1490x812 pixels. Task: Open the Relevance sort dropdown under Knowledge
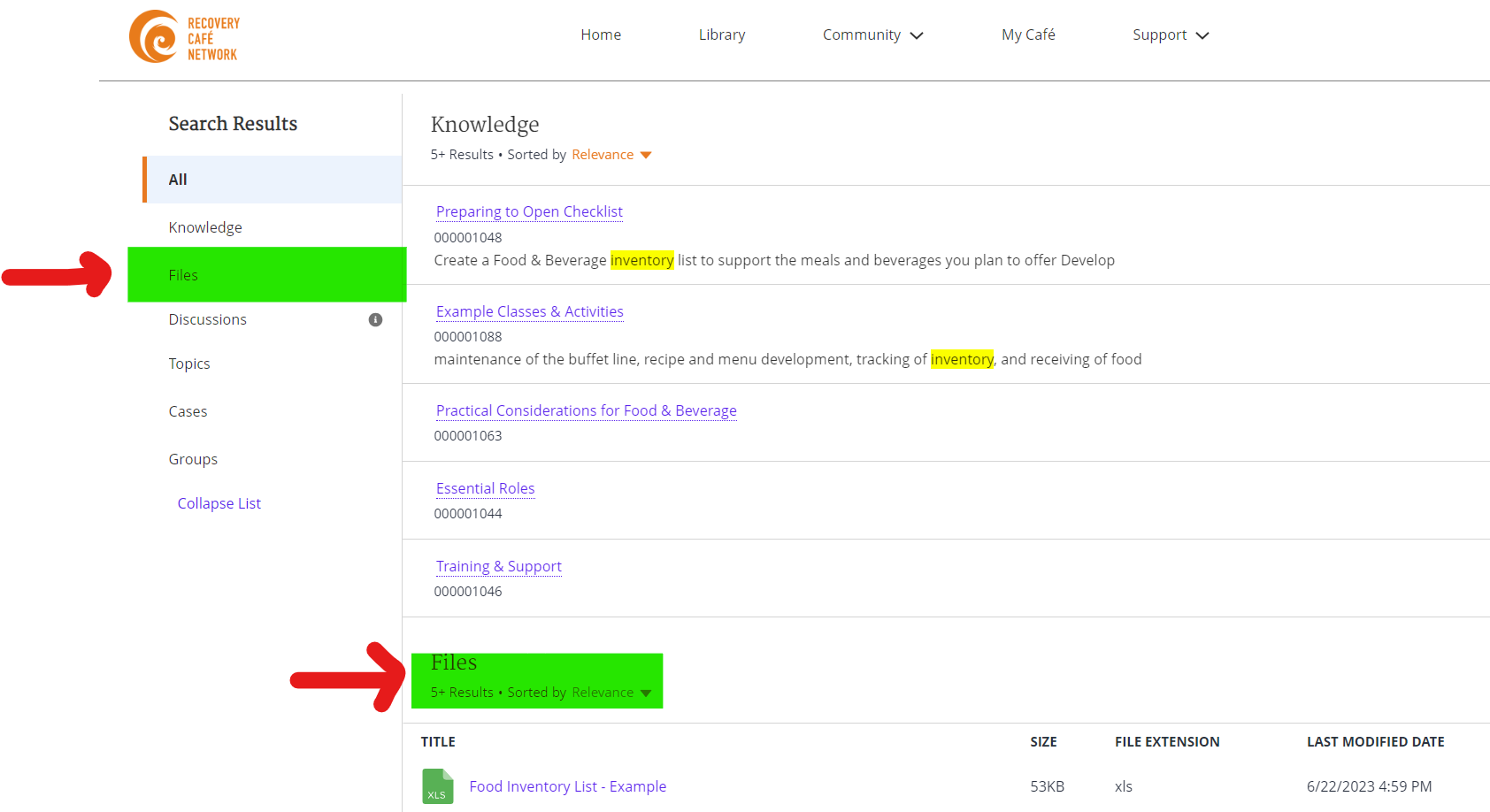point(611,154)
